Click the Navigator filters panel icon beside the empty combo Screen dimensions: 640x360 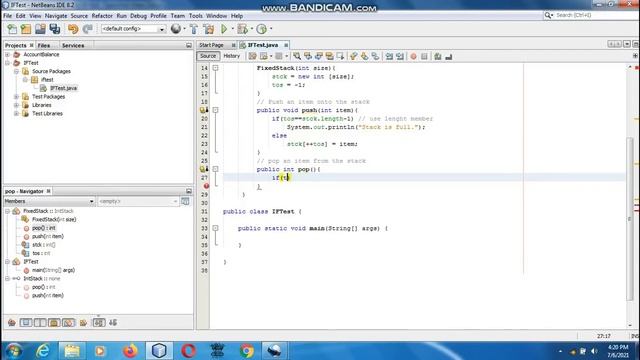(x=185, y=201)
